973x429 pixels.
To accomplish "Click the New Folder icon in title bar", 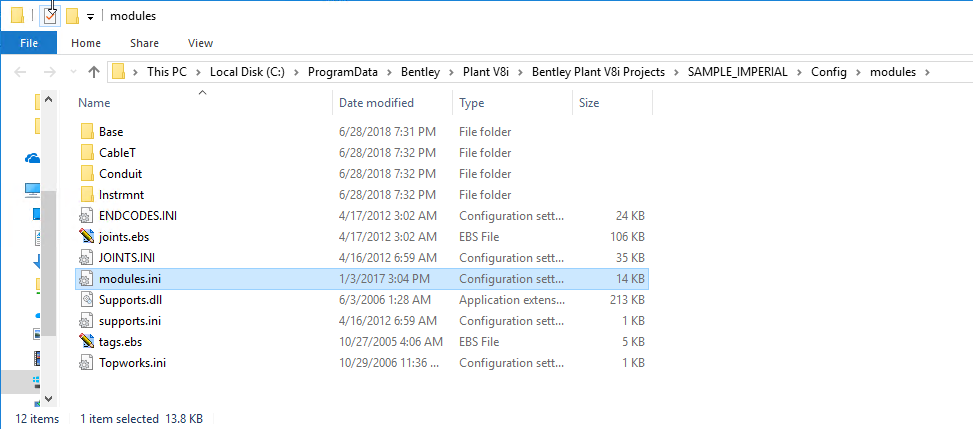I will tap(72, 16).
